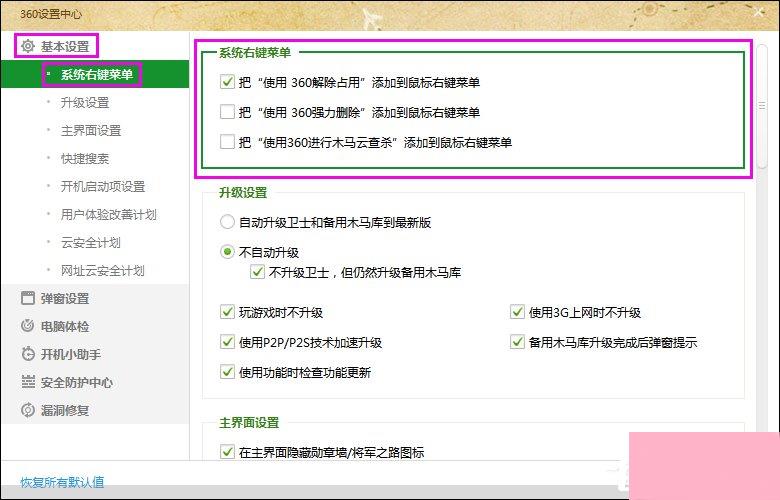Toggle 在主界面隐藏勋章墙/将军之路图标 checkbox
The height and width of the screenshot is (500, 780).
click(227, 452)
